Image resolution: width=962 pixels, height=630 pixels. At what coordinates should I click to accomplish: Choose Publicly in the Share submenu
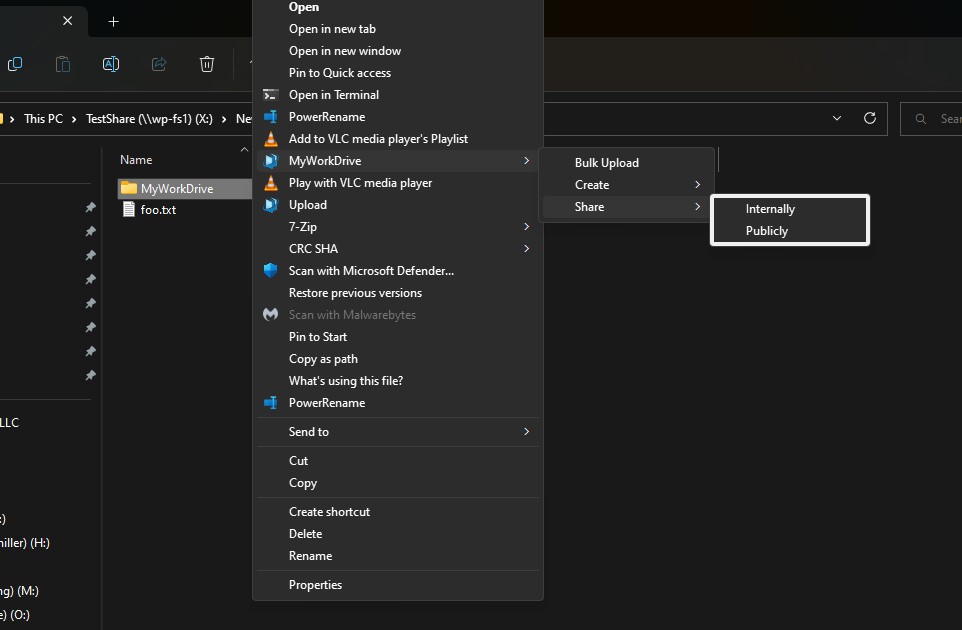pyautogui.click(x=767, y=231)
